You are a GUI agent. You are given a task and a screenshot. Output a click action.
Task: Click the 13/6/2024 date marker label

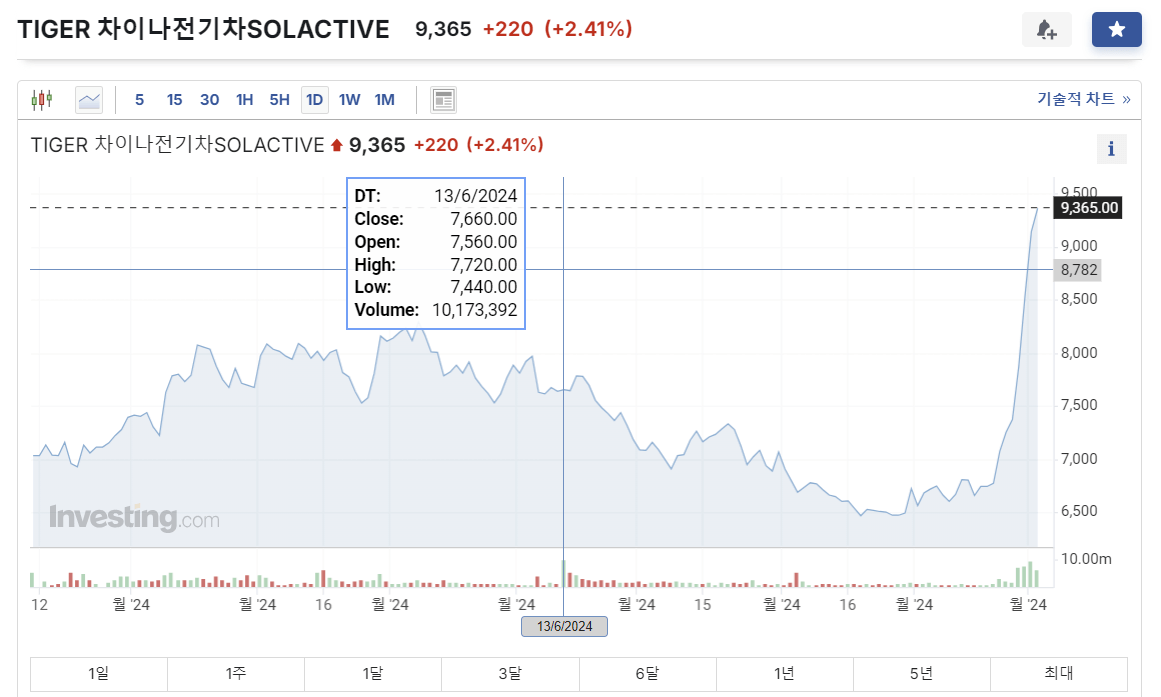click(x=565, y=626)
